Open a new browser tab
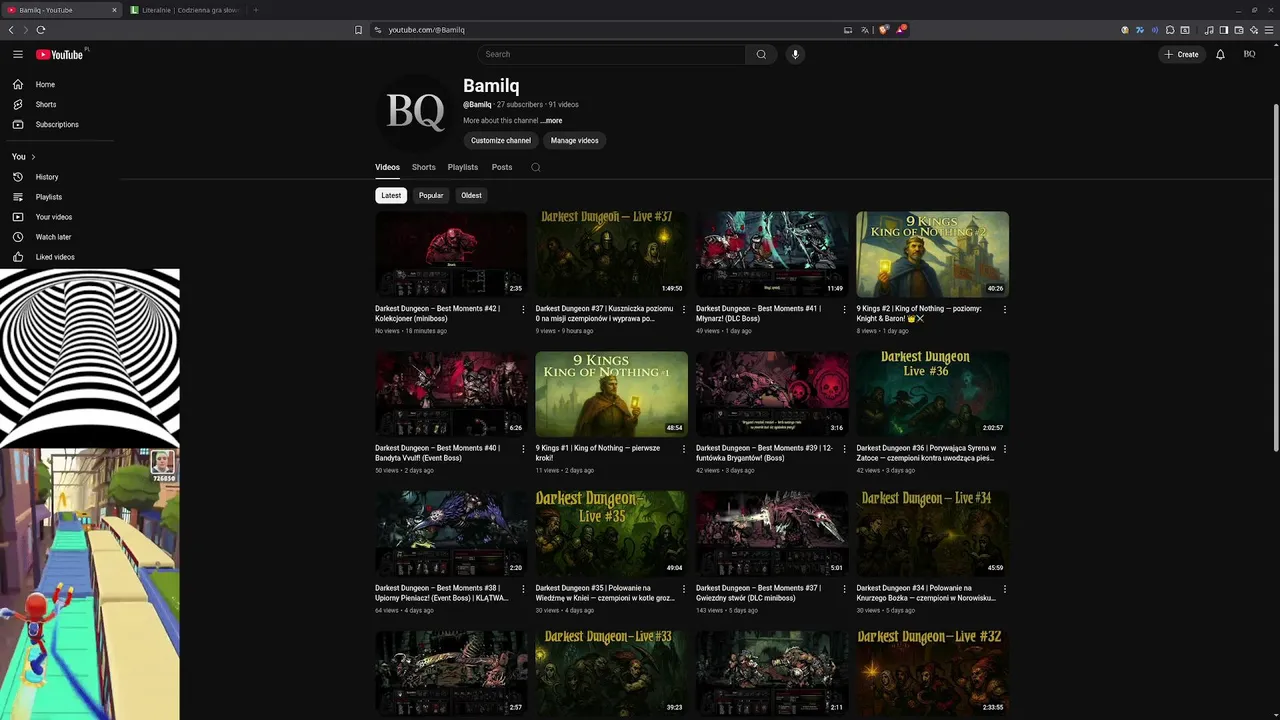 [255, 10]
